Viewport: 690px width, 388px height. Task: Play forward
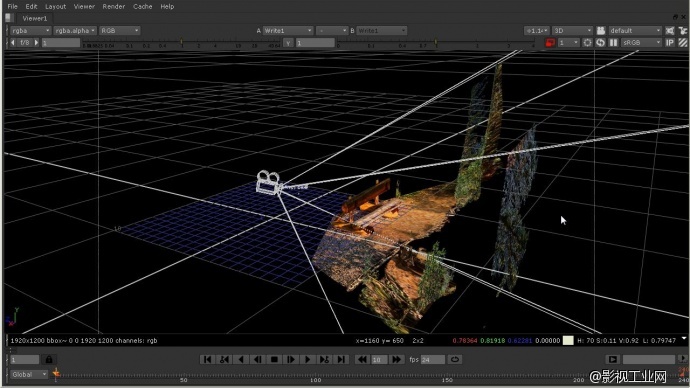[308, 360]
